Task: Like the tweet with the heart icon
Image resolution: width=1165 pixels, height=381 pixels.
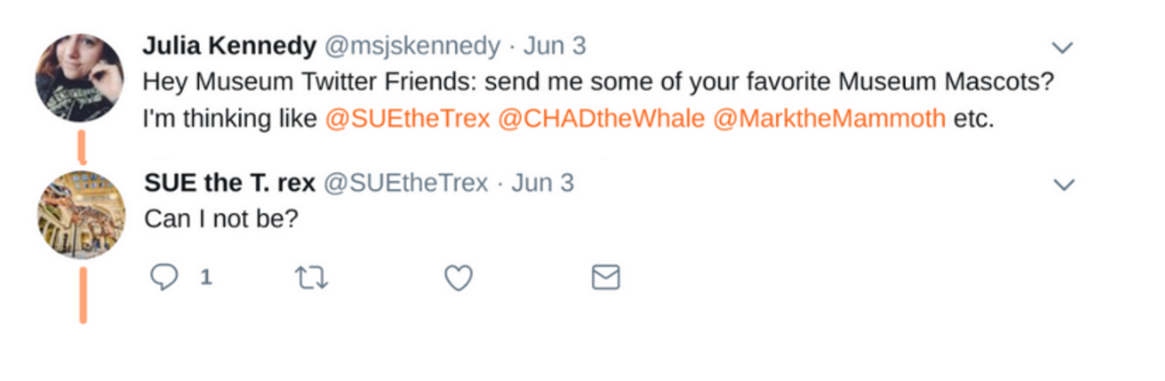Action: coord(458,278)
